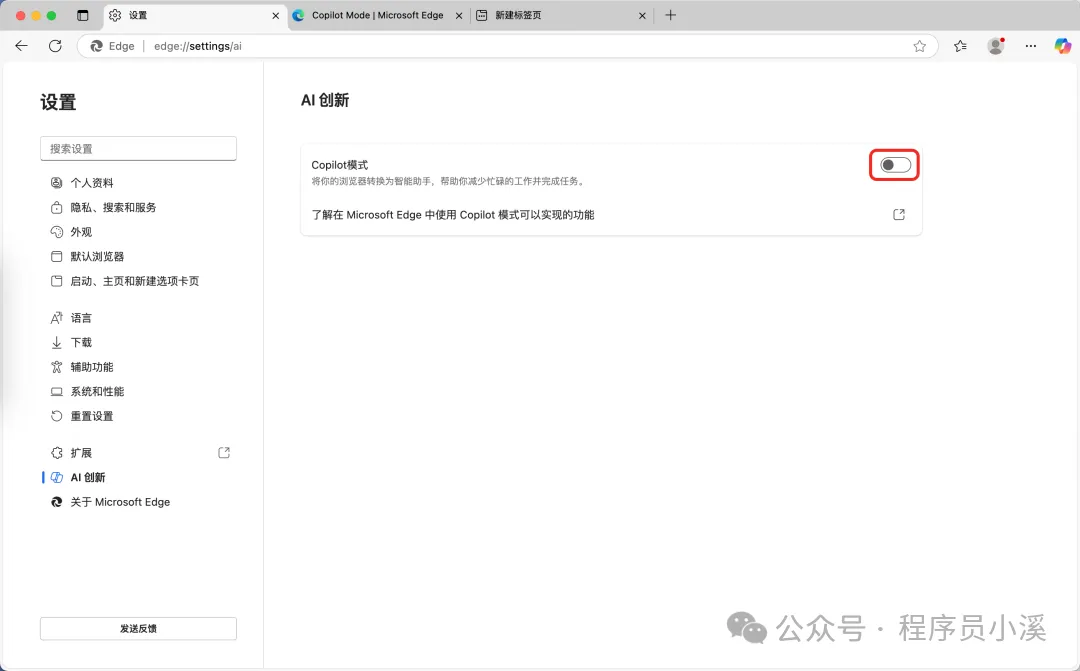Screen dimensions: 1080x671
Task: Click the external link icon next to 扩展
Action: click(x=224, y=453)
